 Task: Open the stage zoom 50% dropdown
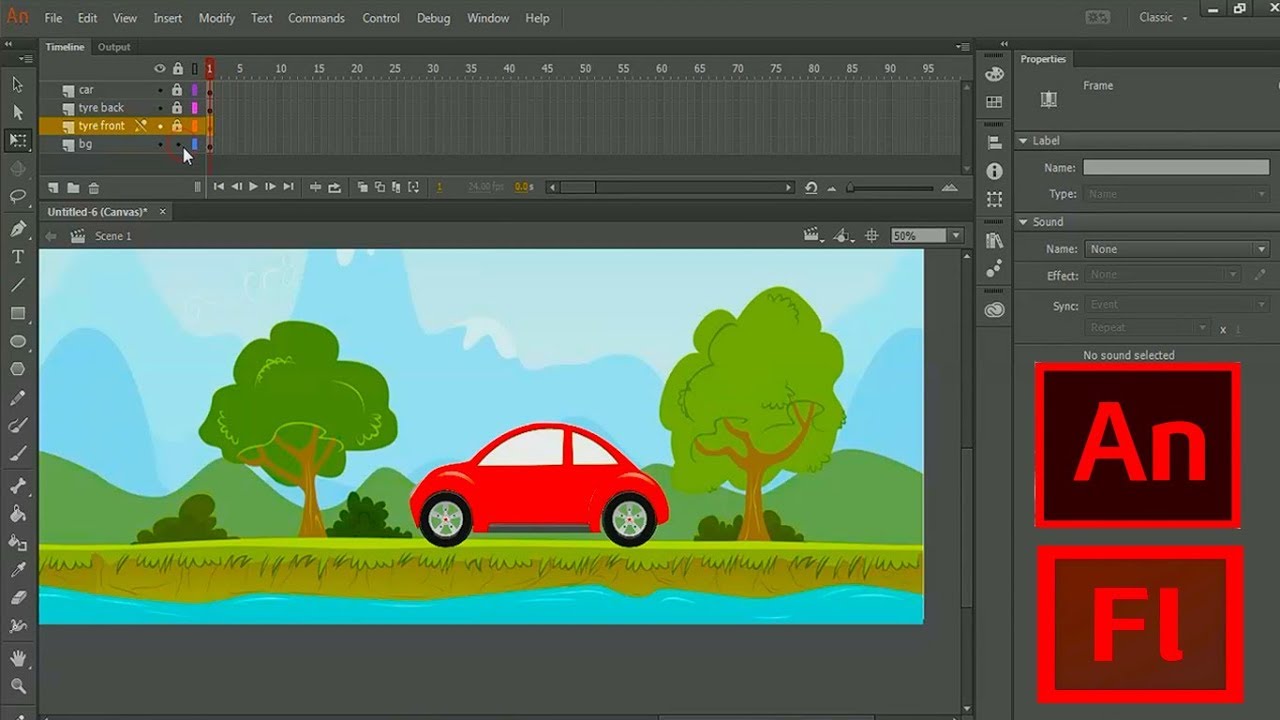pos(956,236)
